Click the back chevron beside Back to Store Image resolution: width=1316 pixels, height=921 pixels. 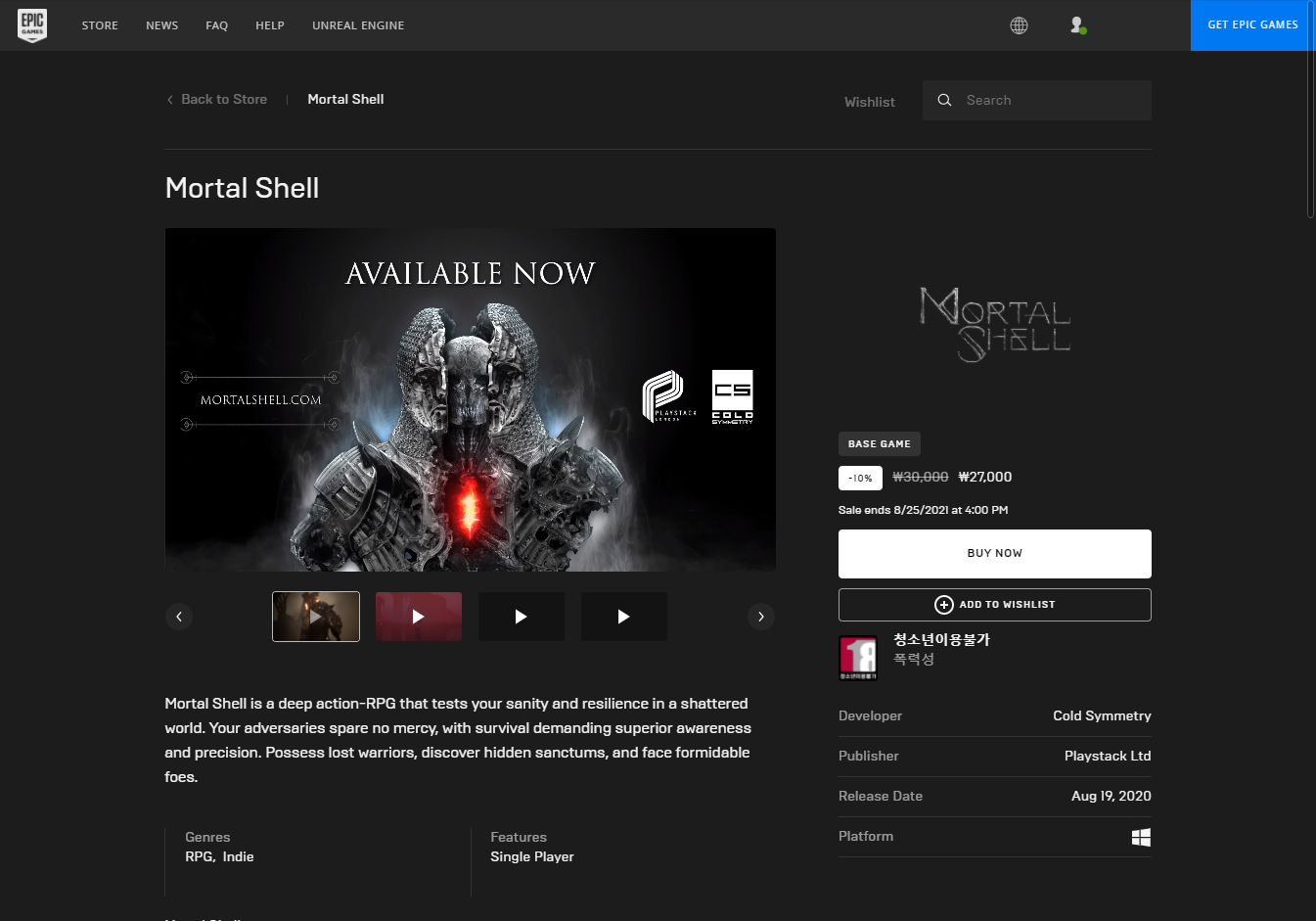[x=170, y=99]
